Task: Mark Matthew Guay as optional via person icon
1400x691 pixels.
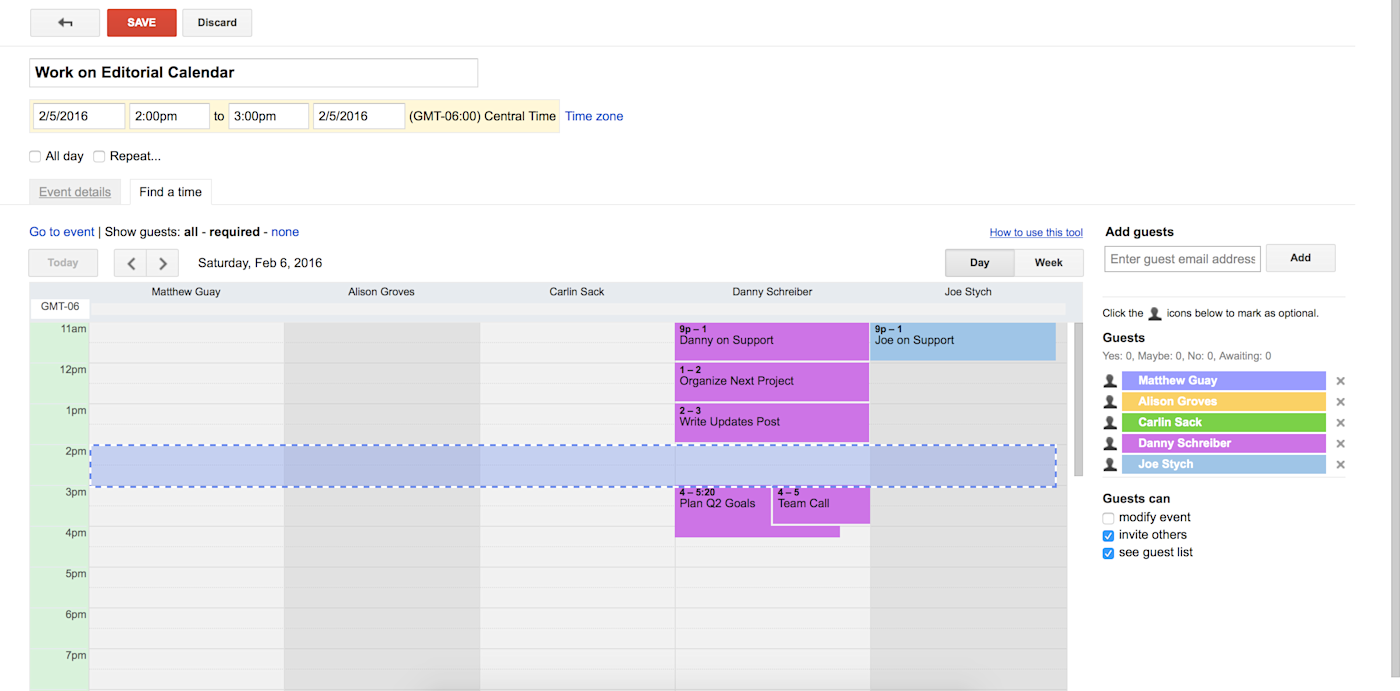Action: pos(1110,381)
